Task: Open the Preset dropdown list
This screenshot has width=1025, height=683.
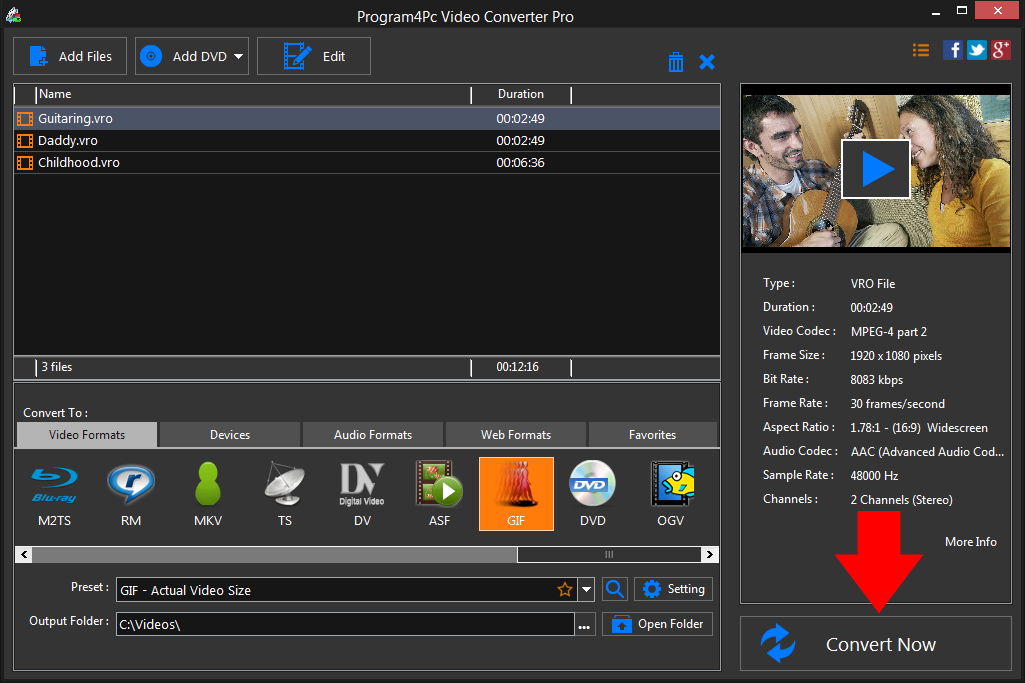Action: (x=587, y=590)
